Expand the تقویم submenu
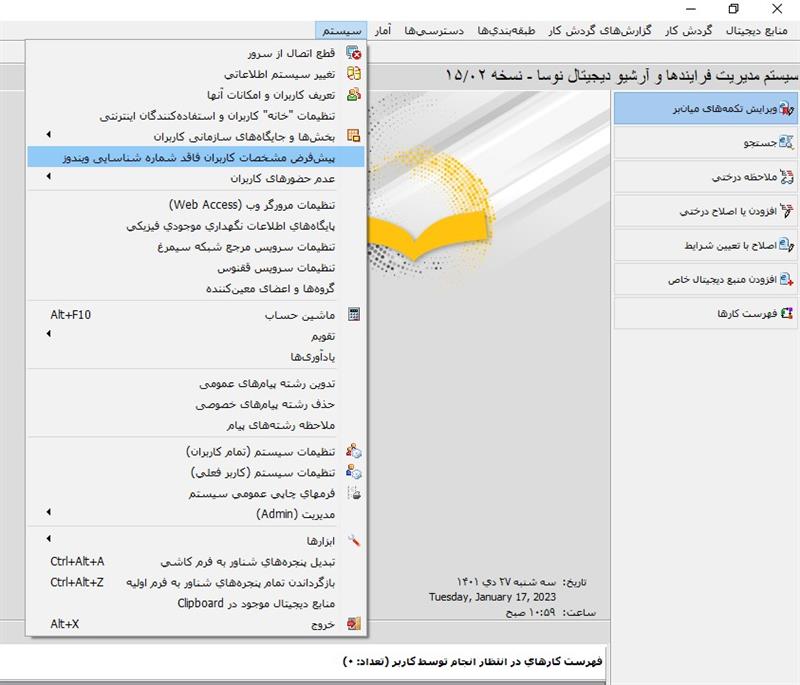This screenshot has width=800, height=685. [x=49, y=335]
